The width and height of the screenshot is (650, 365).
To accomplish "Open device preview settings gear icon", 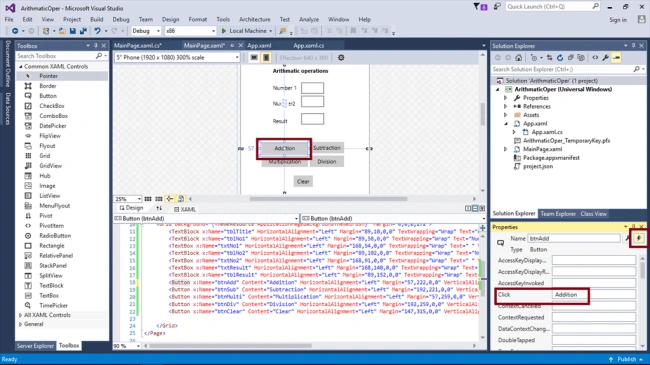I will [341, 58].
